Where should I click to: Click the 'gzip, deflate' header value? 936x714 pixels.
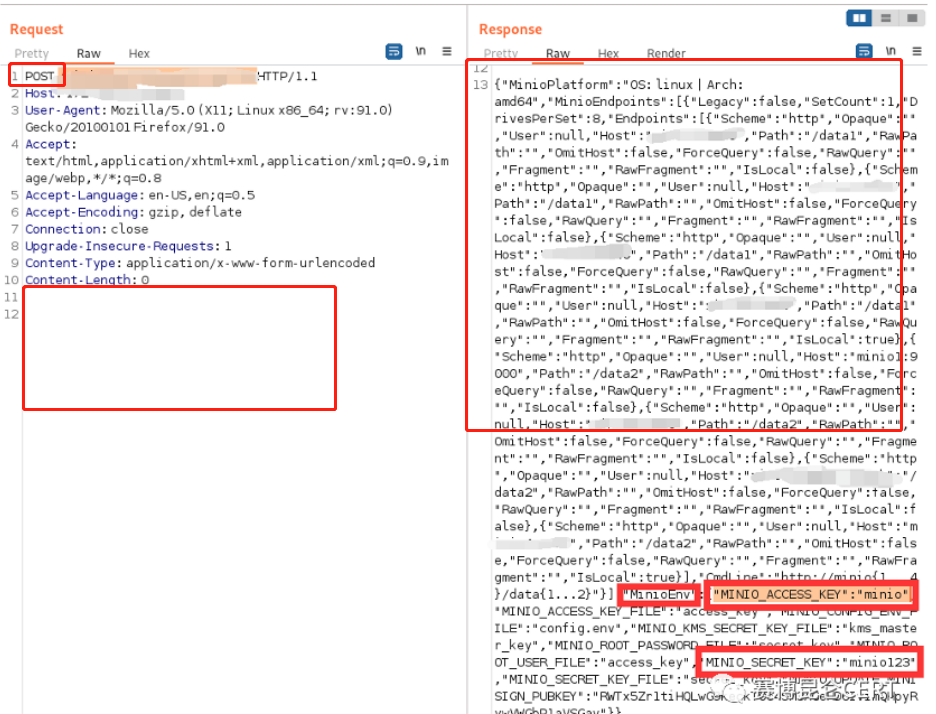(x=195, y=212)
